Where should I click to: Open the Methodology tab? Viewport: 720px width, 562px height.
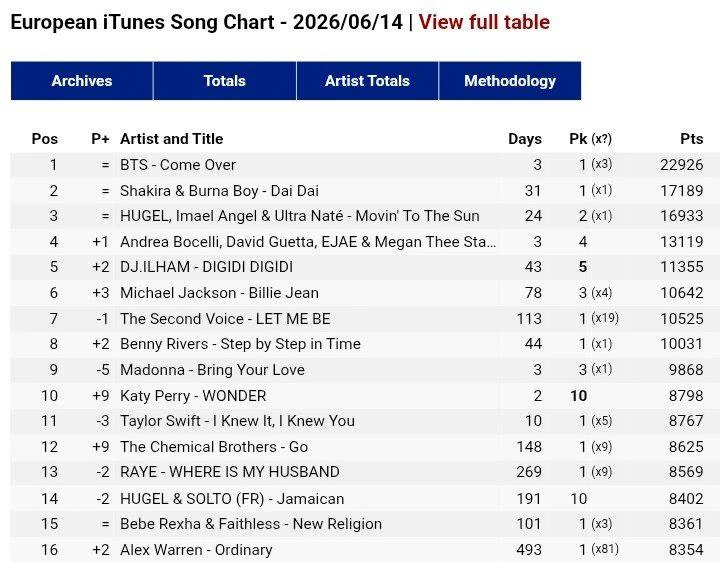pos(510,81)
